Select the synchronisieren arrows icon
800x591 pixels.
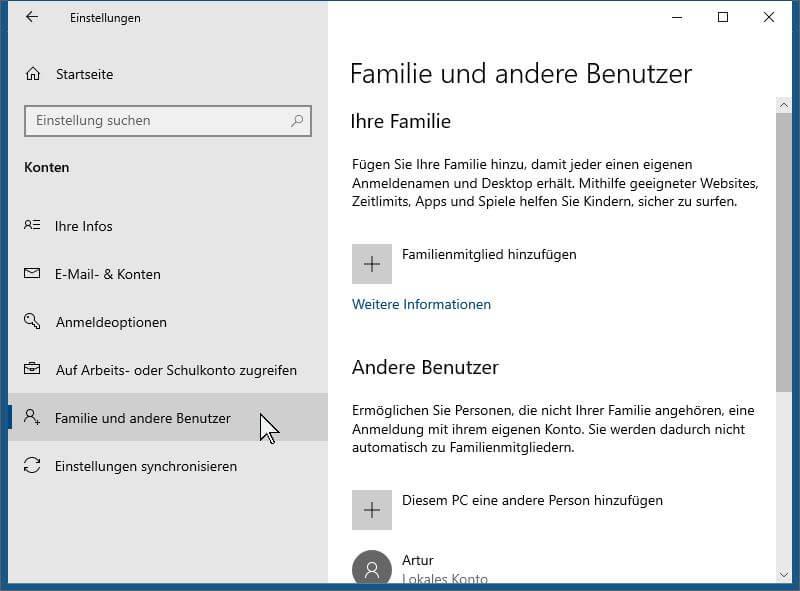tap(32, 465)
